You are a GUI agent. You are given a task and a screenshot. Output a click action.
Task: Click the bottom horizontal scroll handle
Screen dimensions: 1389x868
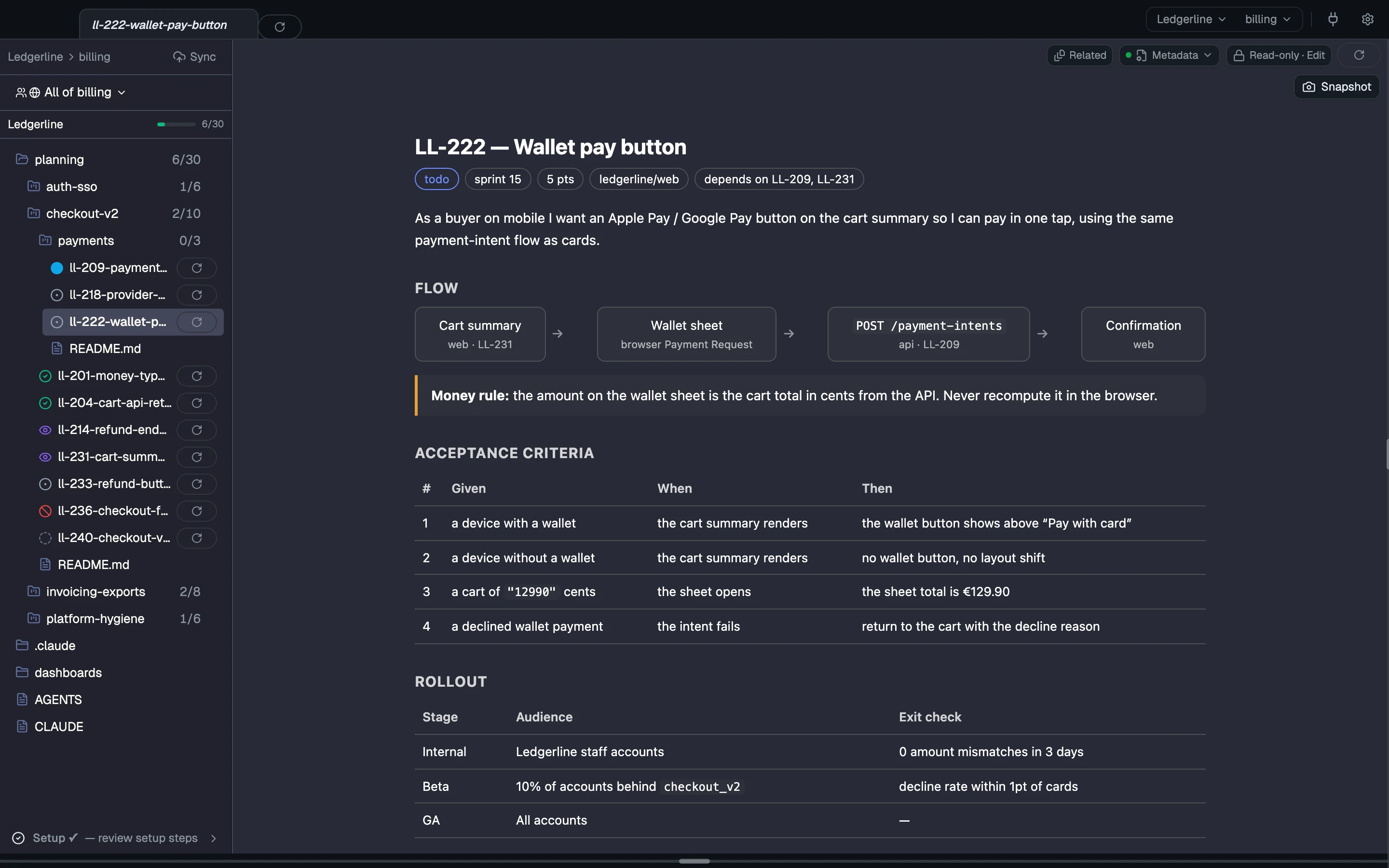694,861
